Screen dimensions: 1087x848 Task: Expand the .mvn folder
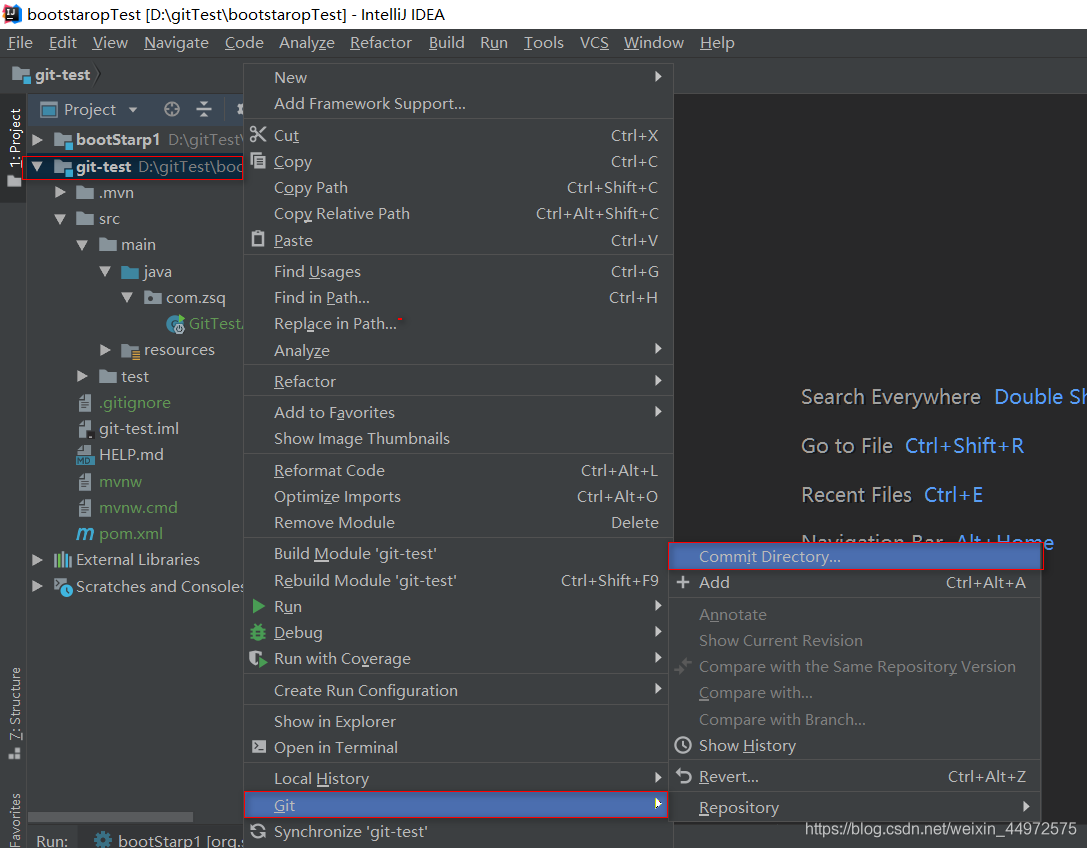coord(60,192)
